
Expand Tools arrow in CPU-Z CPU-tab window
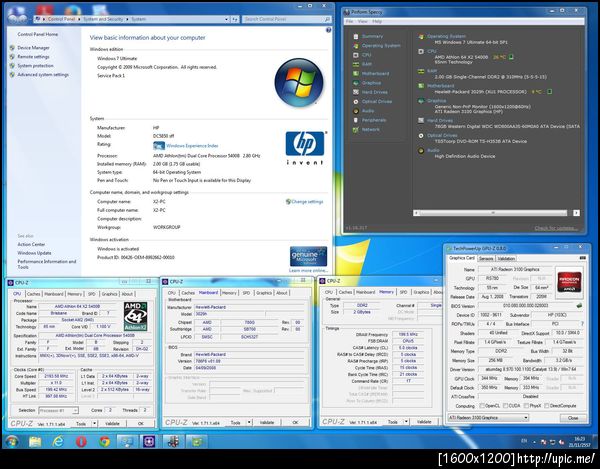click(x=94, y=423)
